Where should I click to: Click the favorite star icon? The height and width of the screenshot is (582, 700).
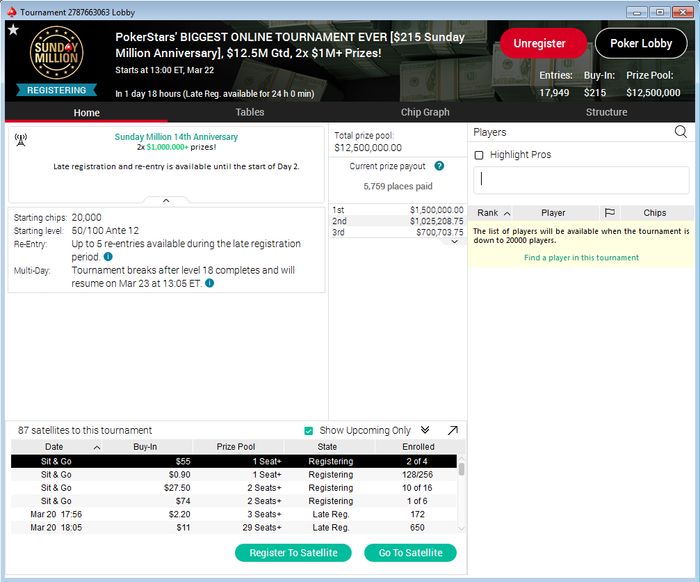click(13, 30)
